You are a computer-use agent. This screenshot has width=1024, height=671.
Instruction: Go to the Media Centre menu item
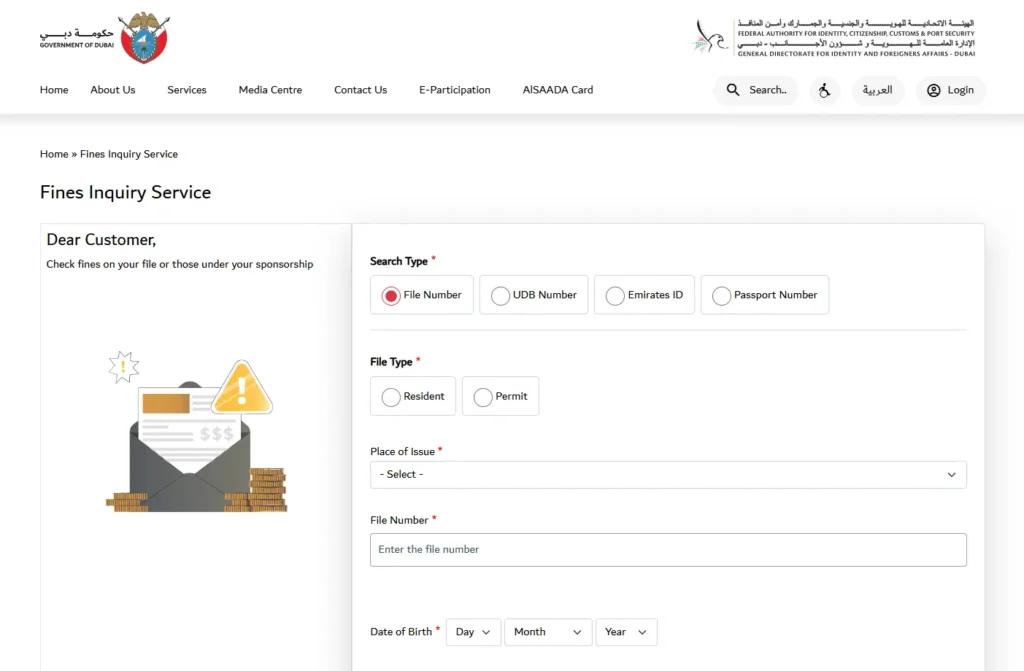pyautogui.click(x=269, y=90)
